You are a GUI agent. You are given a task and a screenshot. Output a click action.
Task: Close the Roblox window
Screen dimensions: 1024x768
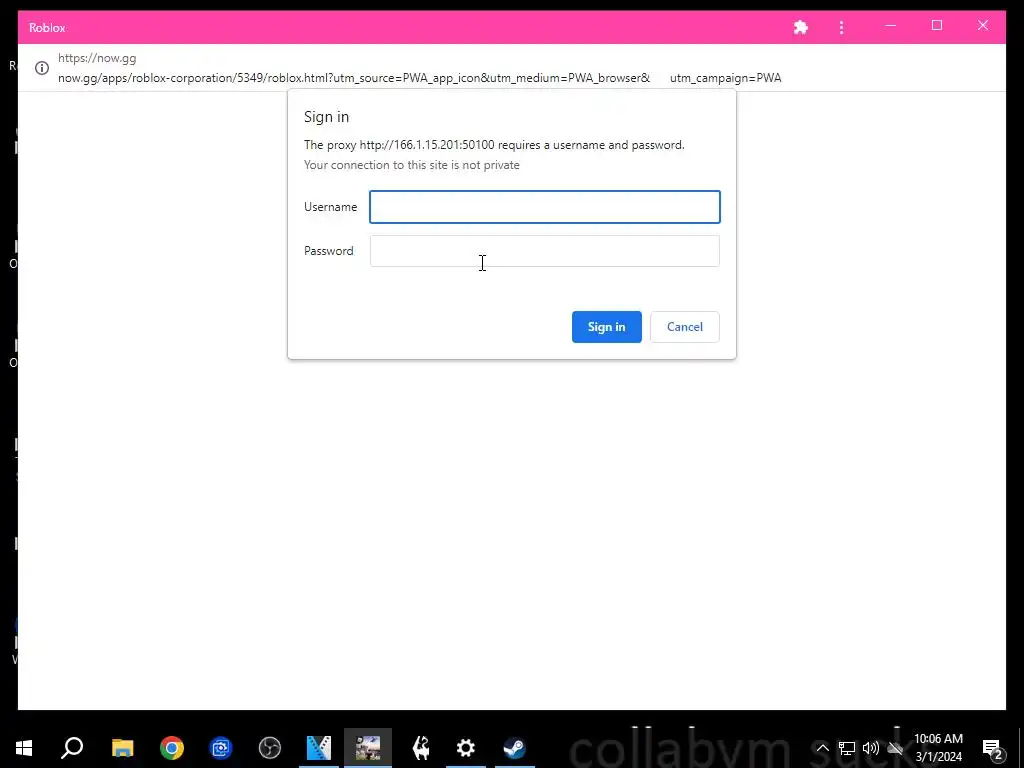[983, 26]
